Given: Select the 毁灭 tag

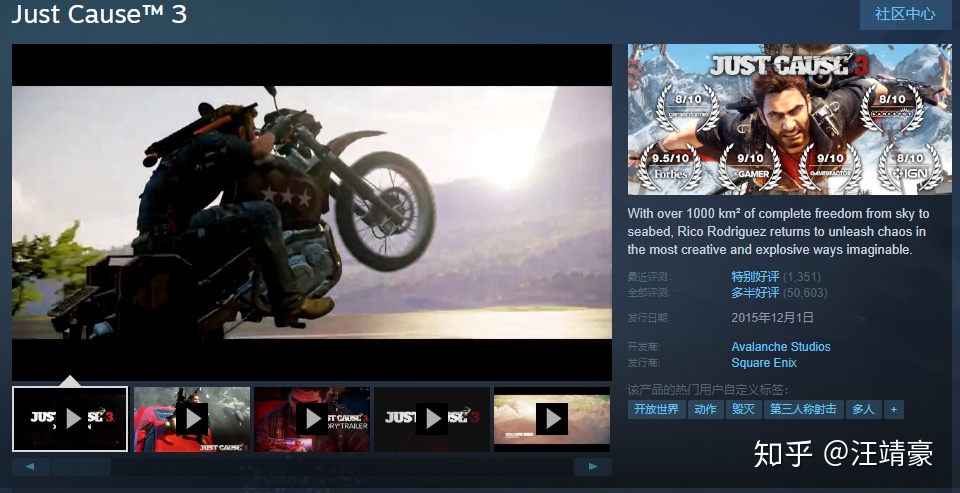Looking at the screenshot, I should click(x=743, y=409).
